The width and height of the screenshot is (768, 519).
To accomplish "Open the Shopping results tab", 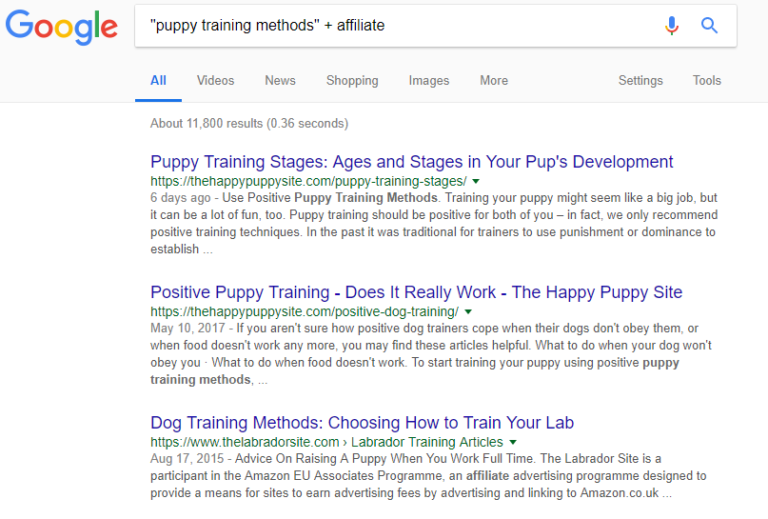I will [352, 81].
